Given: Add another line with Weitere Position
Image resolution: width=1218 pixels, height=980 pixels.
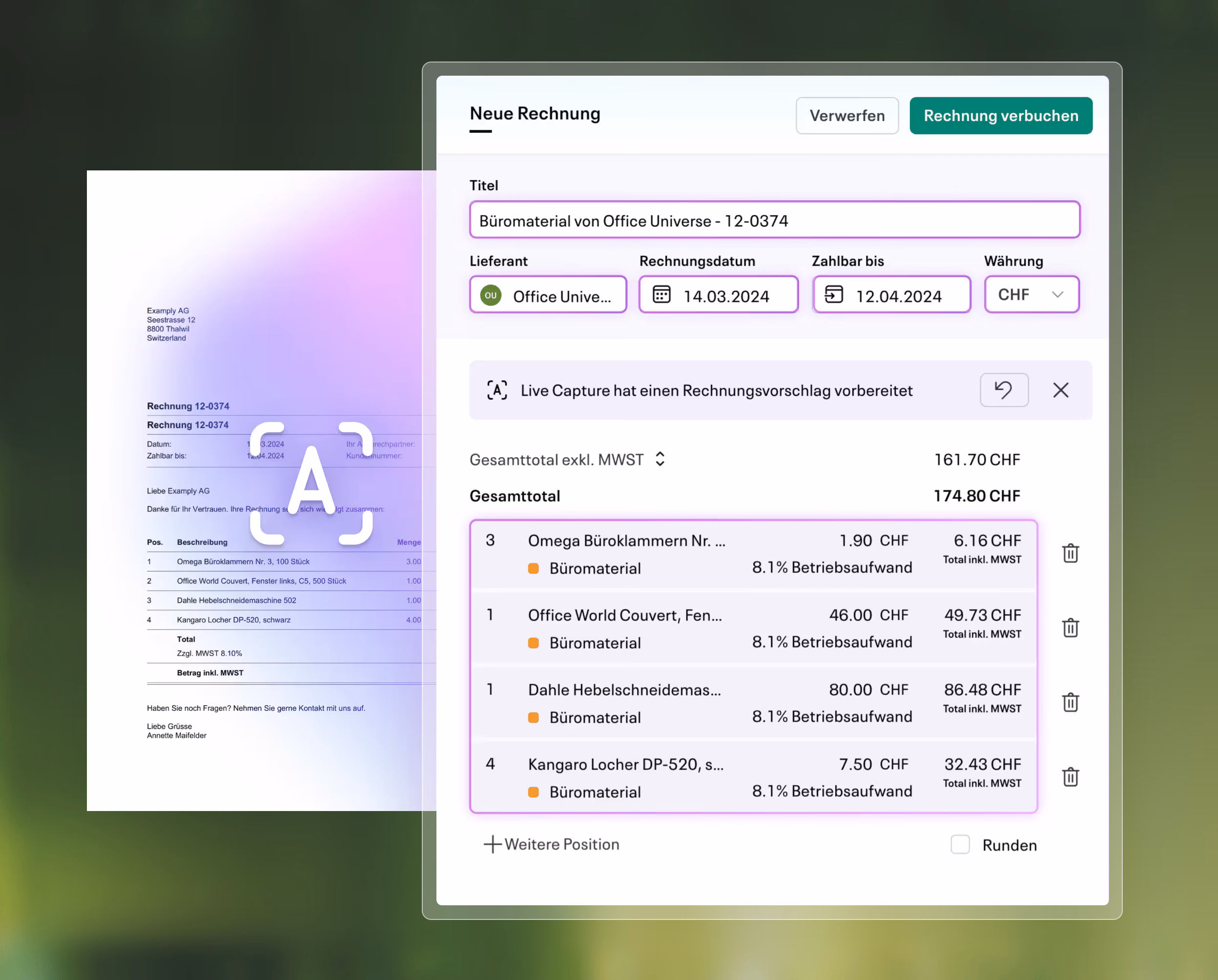Looking at the screenshot, I should [551, 844].
